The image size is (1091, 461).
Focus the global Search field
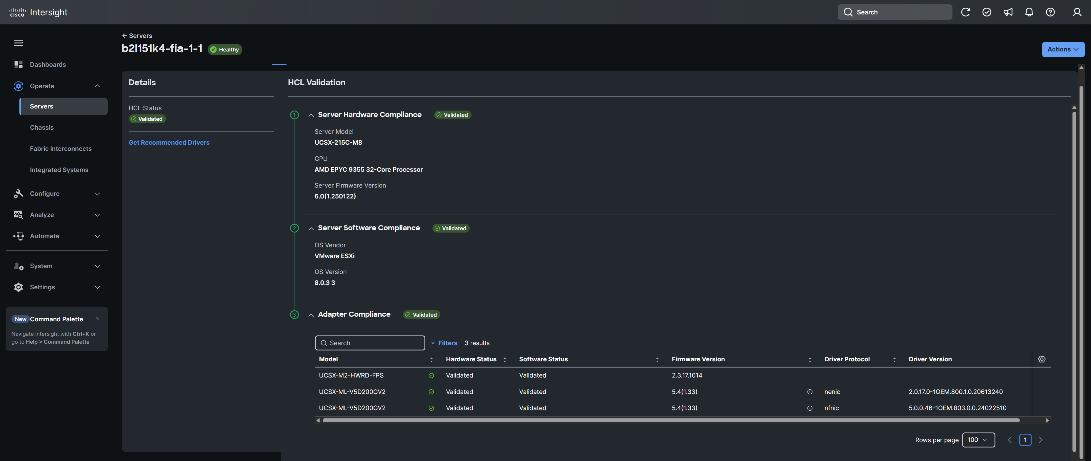click(895, 12)
